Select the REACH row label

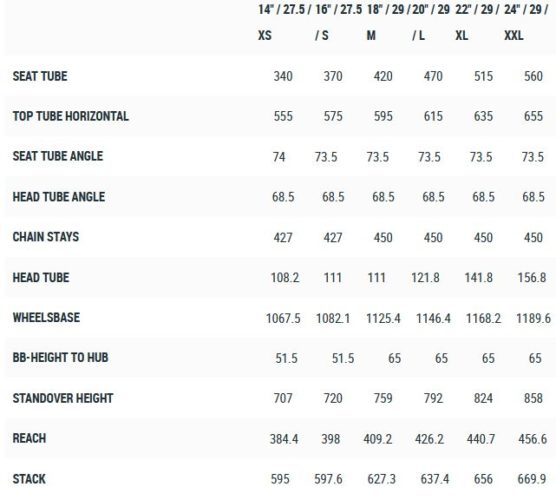pyautogui.click(x=29, y=438)
